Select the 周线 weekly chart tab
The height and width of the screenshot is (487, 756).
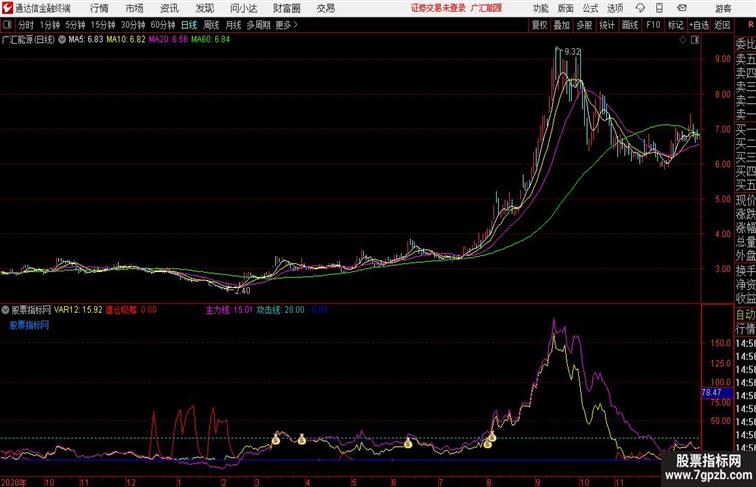211,25
